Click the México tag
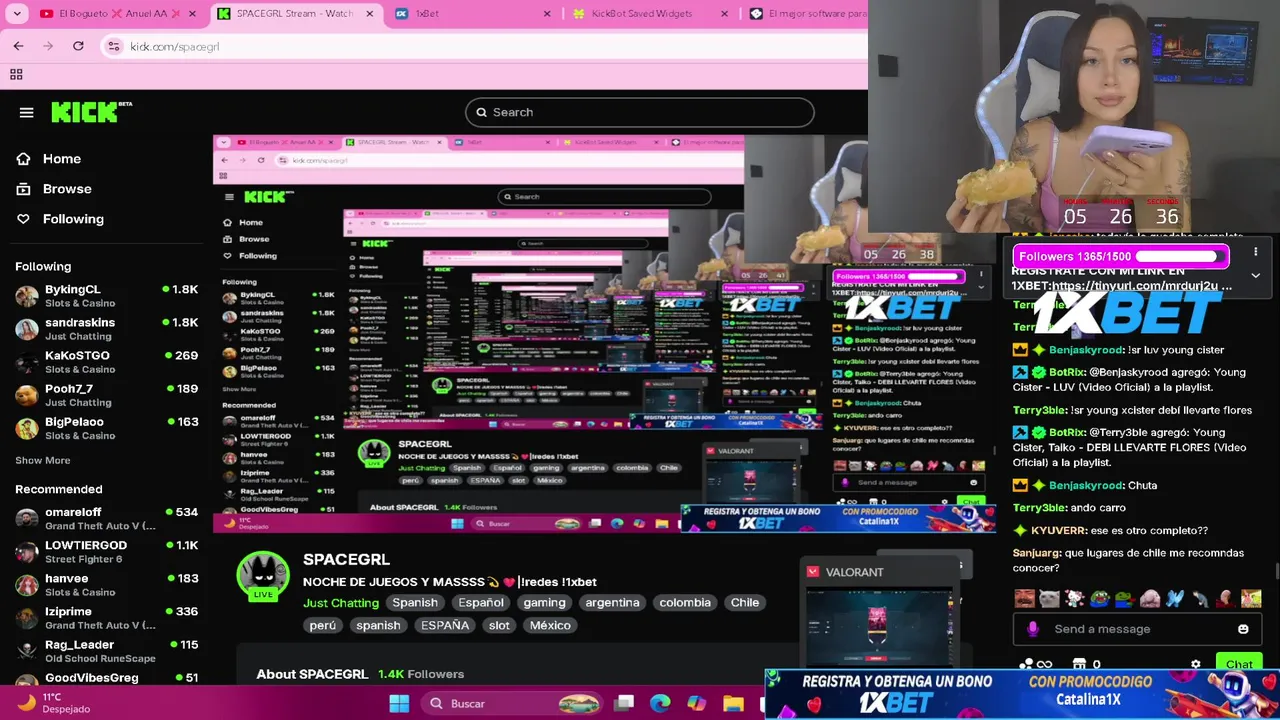 point(550,625)
